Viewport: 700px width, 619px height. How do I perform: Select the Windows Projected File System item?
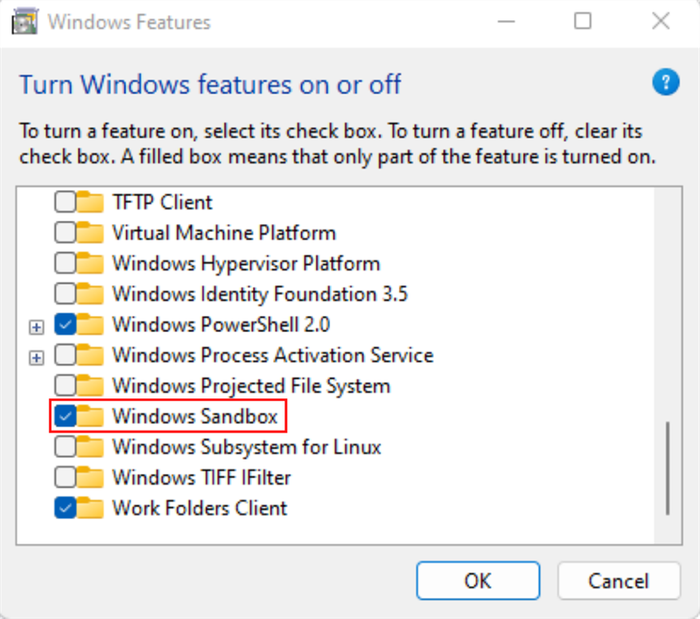251,386
